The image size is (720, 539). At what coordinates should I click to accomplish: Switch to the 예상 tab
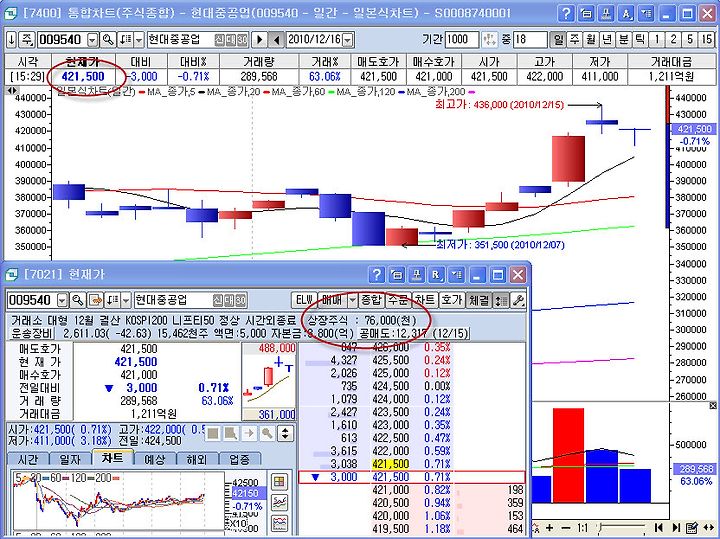point(155,459)
